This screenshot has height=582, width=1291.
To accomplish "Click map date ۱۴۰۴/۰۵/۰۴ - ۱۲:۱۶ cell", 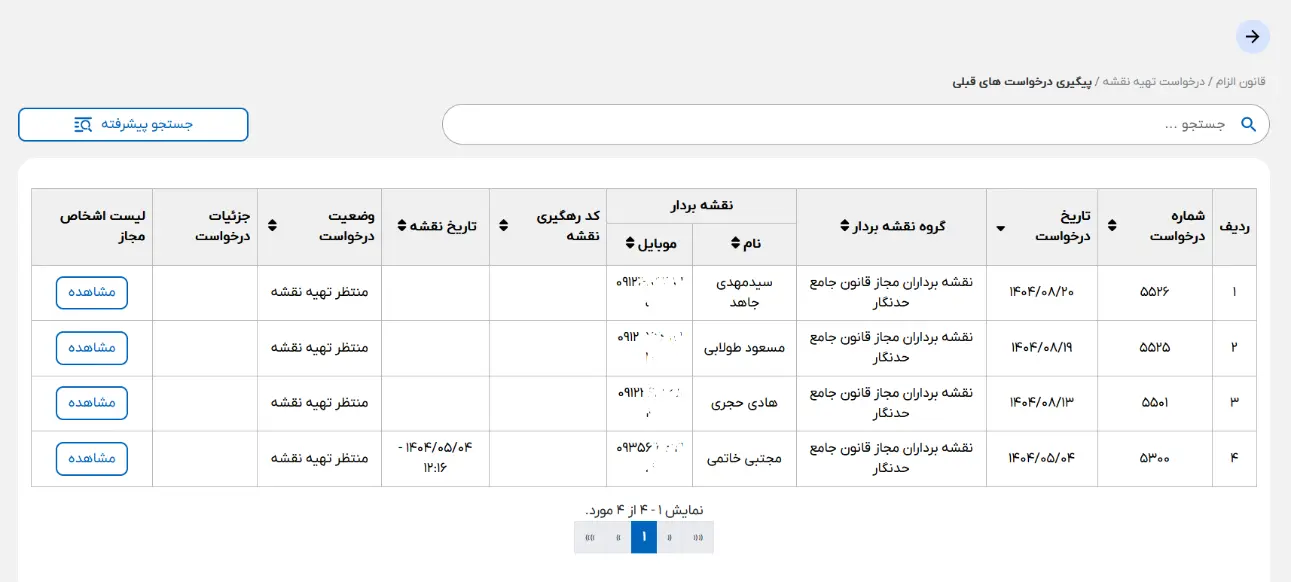I will point(435,457).
